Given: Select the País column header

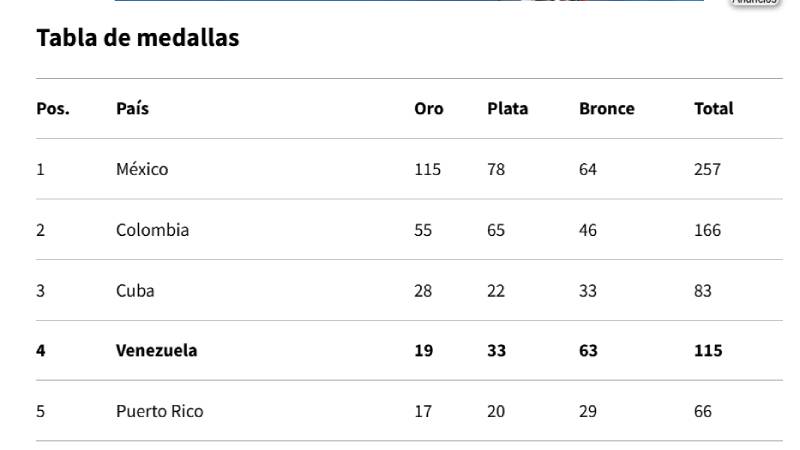Looking at the screenshot, I should click(132, 109).
